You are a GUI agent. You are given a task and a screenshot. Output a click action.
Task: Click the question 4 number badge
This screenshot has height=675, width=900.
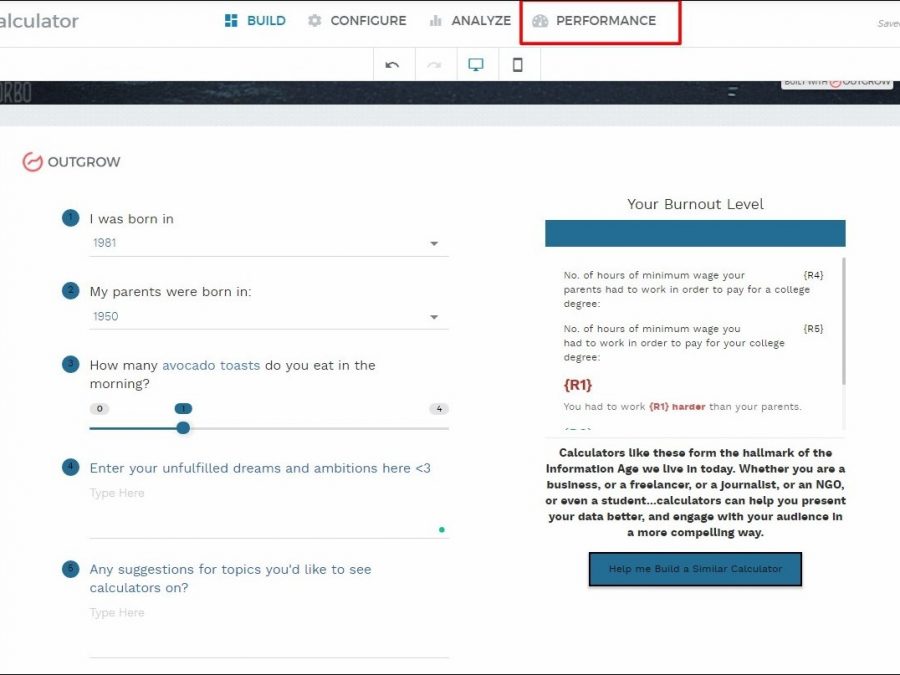pyautogui.click(x=70, y=467)
